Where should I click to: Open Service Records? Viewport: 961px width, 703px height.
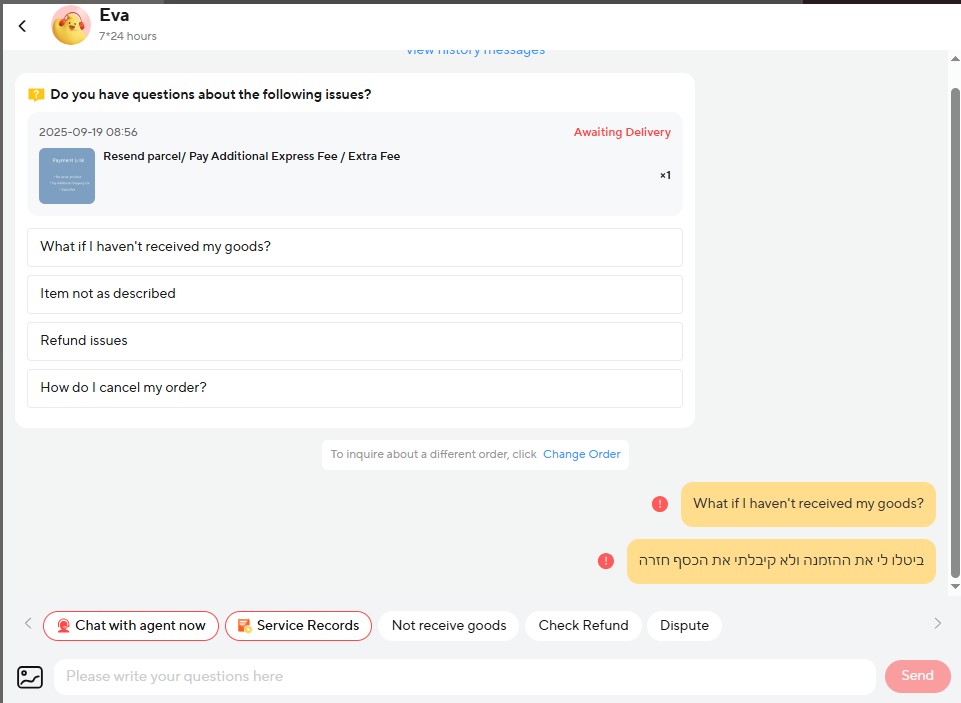click(x=298, y=626)
